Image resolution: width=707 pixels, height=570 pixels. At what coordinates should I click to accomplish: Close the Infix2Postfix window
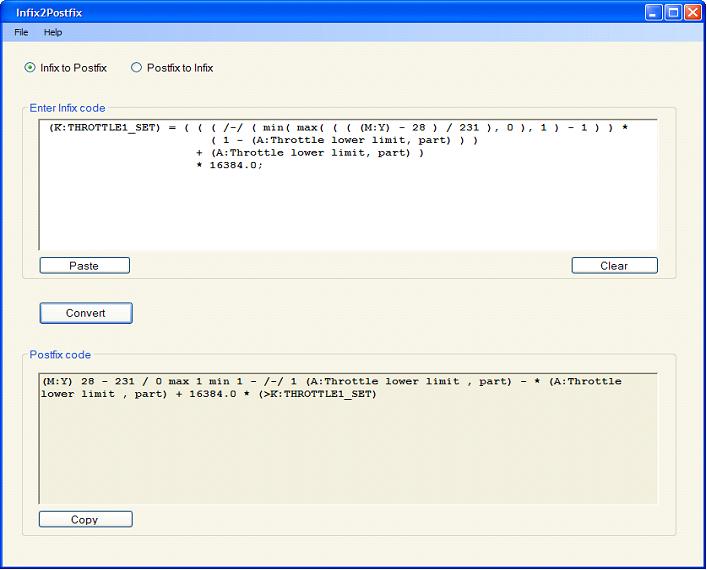[x=693, y=13]
